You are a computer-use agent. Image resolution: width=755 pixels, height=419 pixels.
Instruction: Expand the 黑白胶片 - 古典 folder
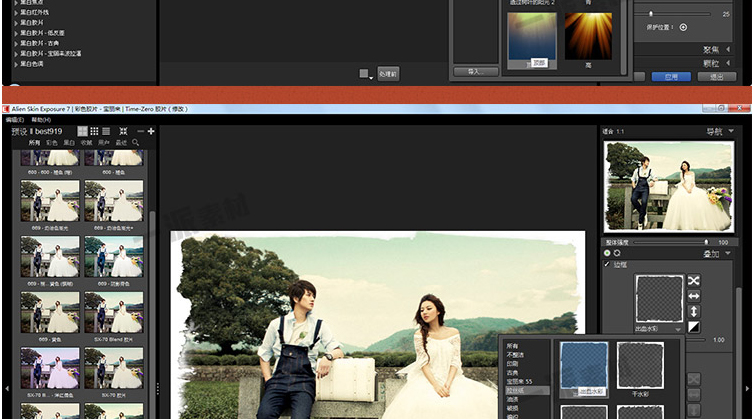[16, 44]
